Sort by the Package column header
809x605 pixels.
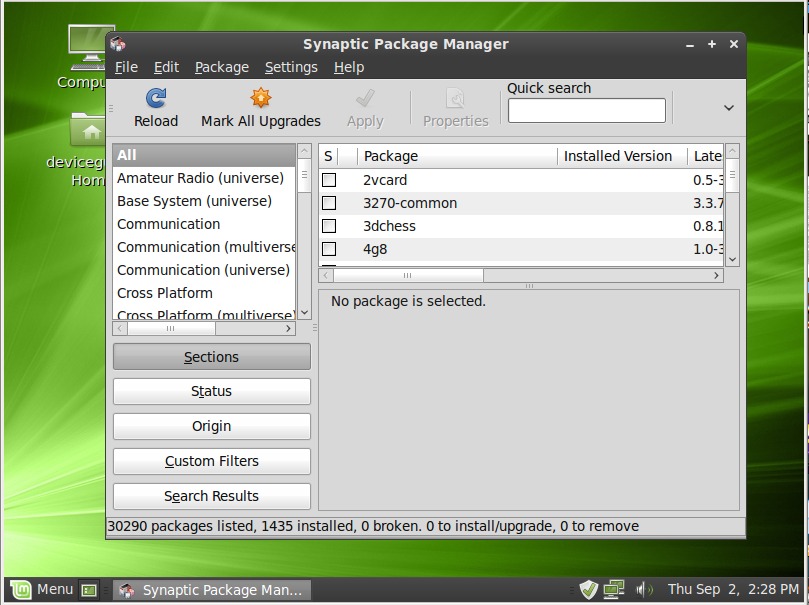(x=458, y=156)
